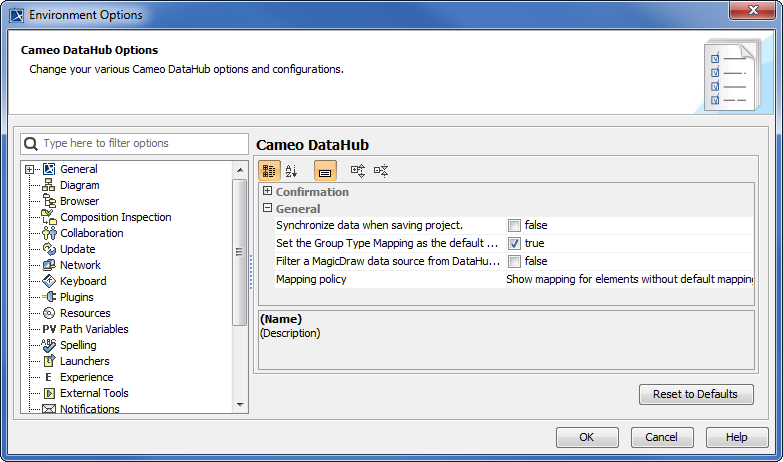This screenshot has width=783, height=462.
Task: Enable Synchronize data when saving project
Action: (514, 225)
